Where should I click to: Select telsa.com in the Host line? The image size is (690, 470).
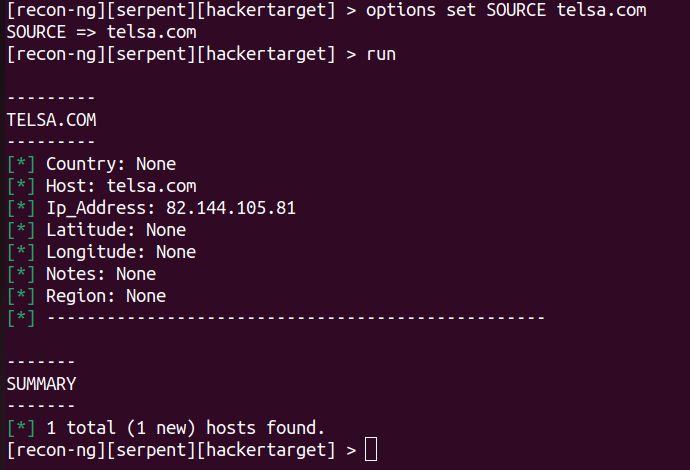(x=151, y=186)
